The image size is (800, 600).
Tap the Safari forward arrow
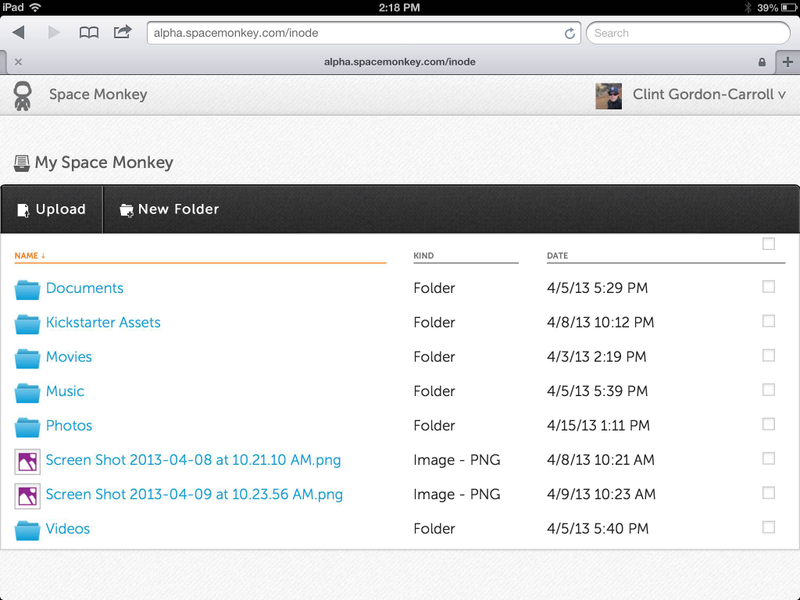[54, 33]
